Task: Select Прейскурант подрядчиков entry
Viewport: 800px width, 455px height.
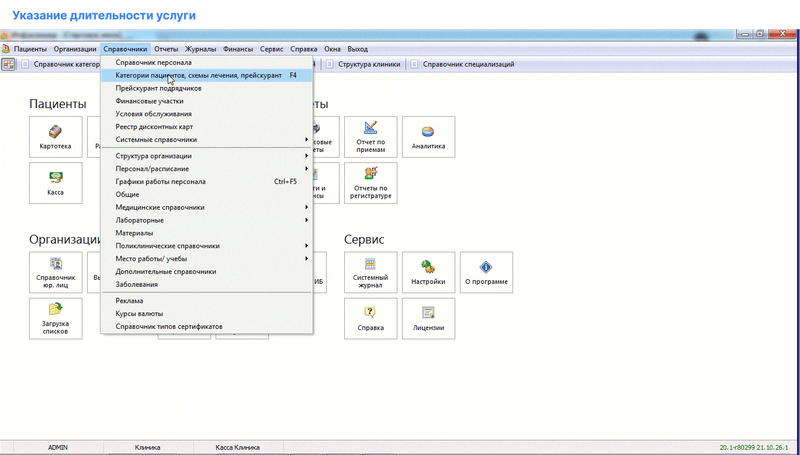Action: tap(207, 88)
